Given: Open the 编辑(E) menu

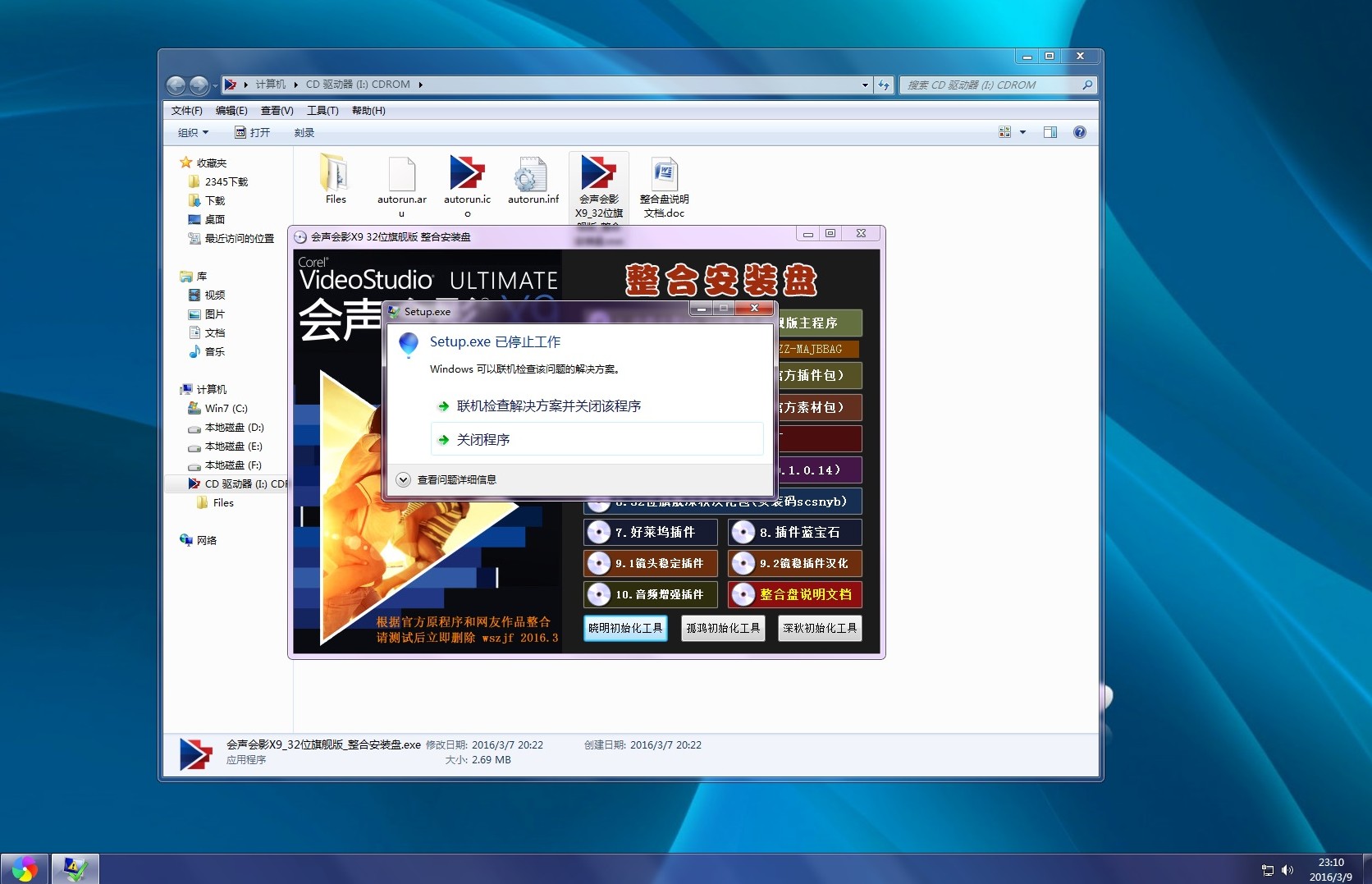Looking at the screenshot, I should (231, 111).
